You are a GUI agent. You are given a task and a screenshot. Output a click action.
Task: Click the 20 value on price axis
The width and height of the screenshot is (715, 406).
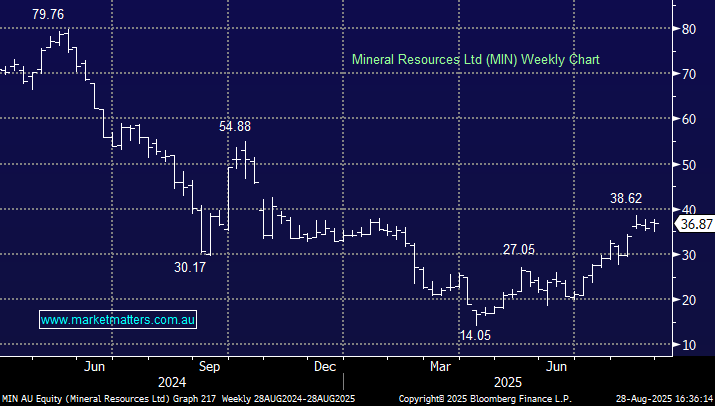[689, 300]
